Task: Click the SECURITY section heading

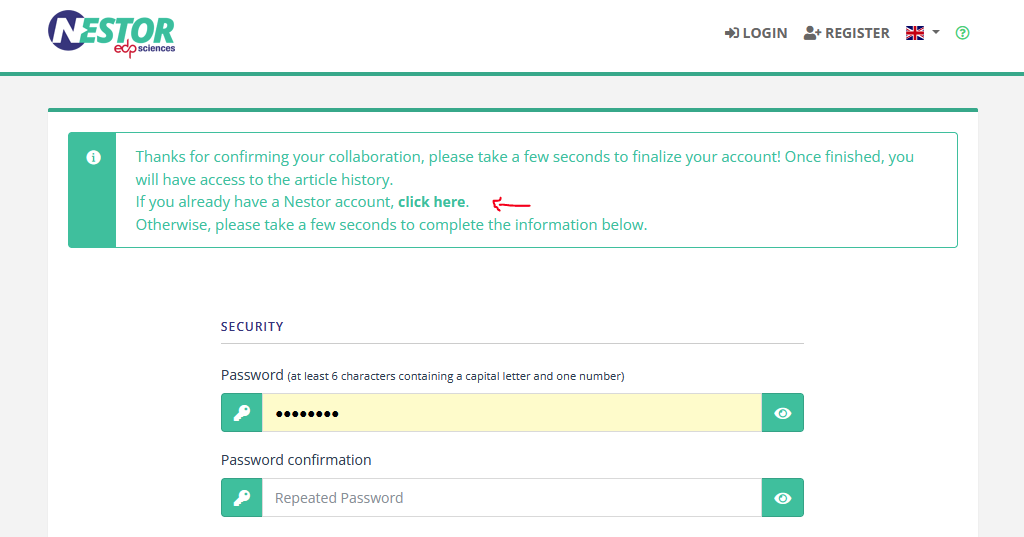Action: 252,327
